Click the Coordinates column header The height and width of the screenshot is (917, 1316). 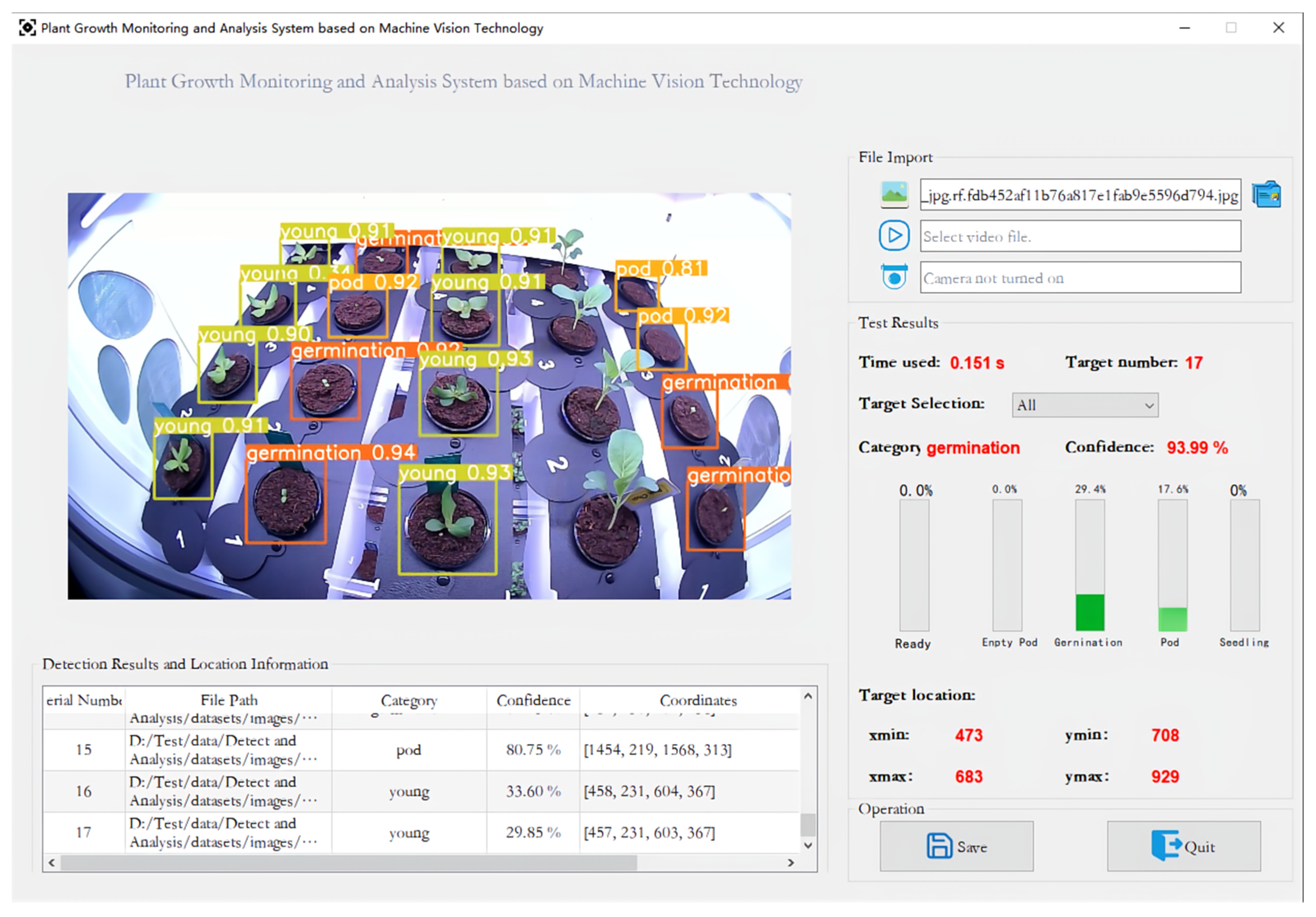698,700
